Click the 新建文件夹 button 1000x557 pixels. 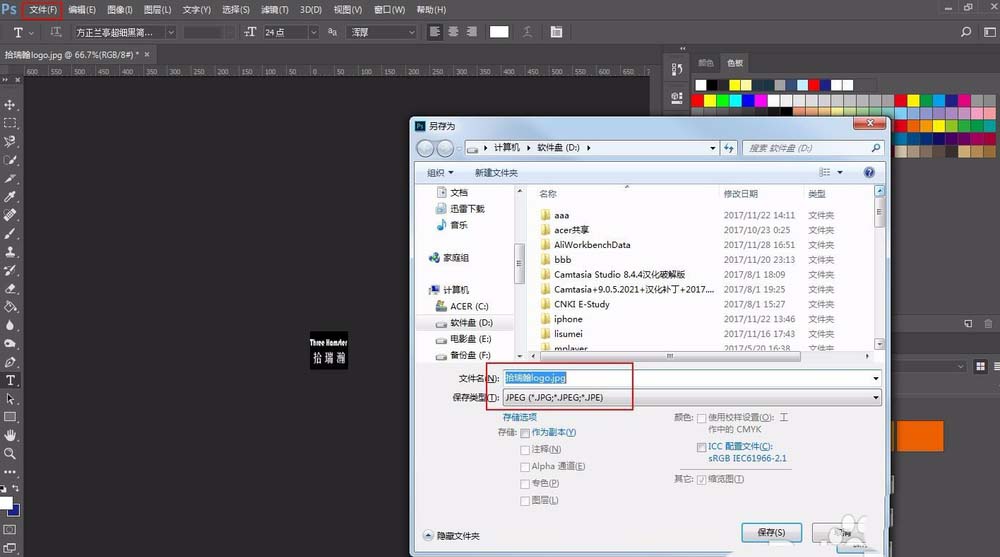pos(496,173)
